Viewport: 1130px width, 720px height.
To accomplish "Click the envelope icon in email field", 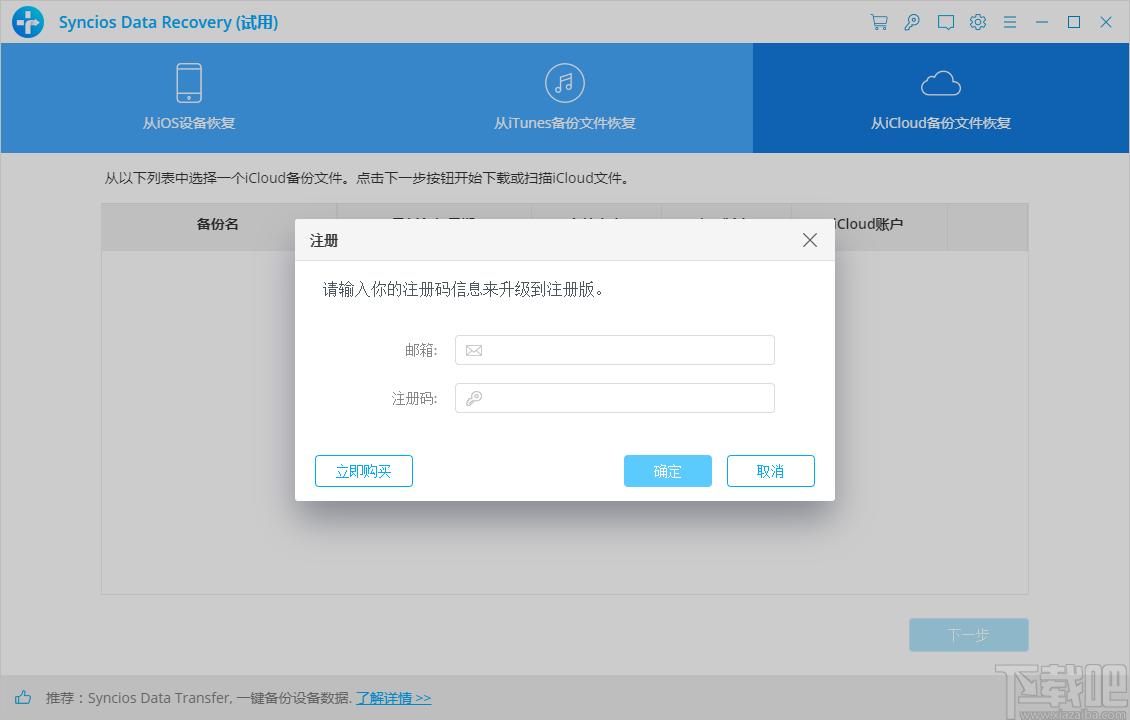I will click(473, 350).
